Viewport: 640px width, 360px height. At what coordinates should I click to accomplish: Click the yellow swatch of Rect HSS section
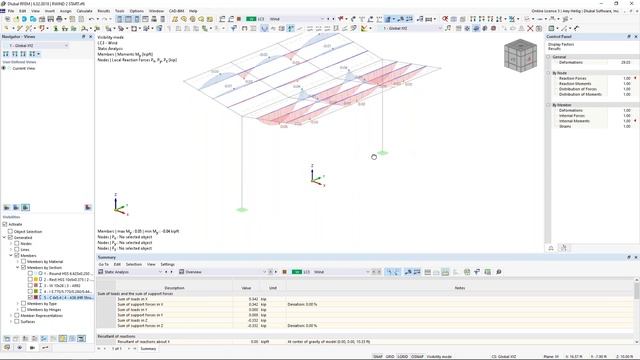tap(36, 280)
